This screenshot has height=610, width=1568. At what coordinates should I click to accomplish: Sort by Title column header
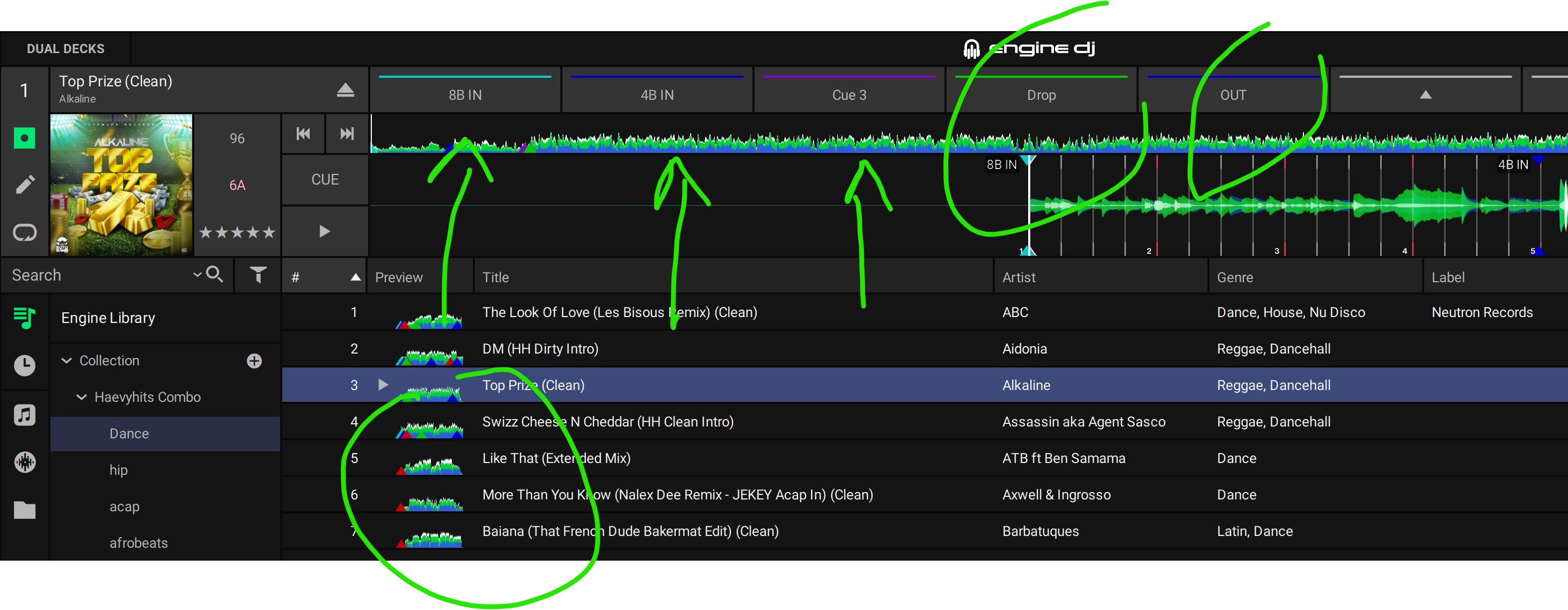[x=734, y=277]
